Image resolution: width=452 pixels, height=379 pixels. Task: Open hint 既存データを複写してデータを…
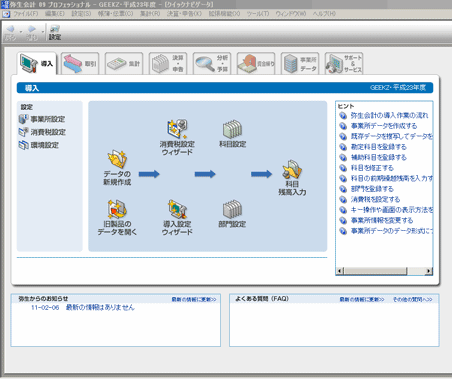coord(391,137)
